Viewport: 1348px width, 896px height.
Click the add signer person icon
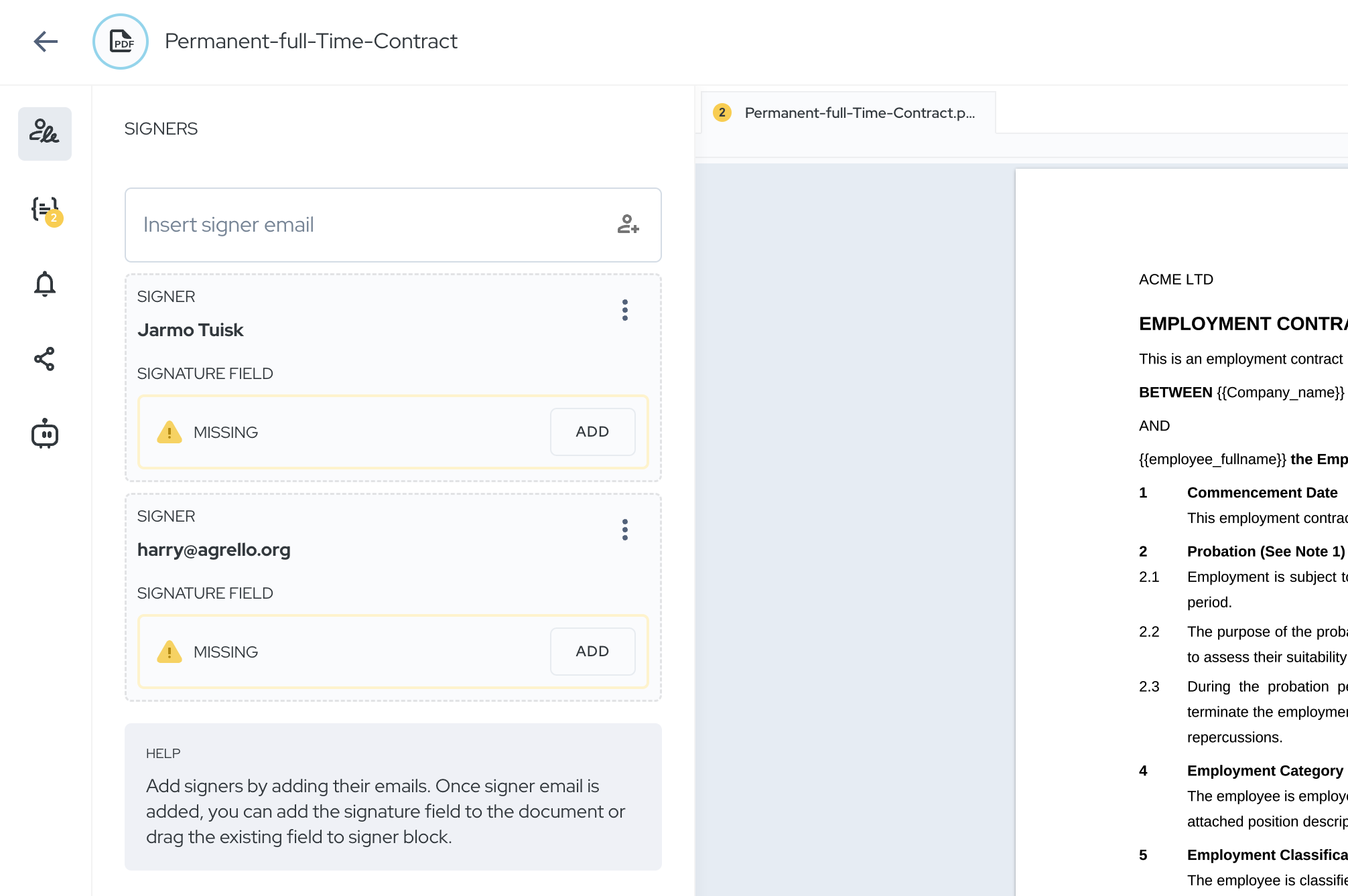[x=628, y=224]
